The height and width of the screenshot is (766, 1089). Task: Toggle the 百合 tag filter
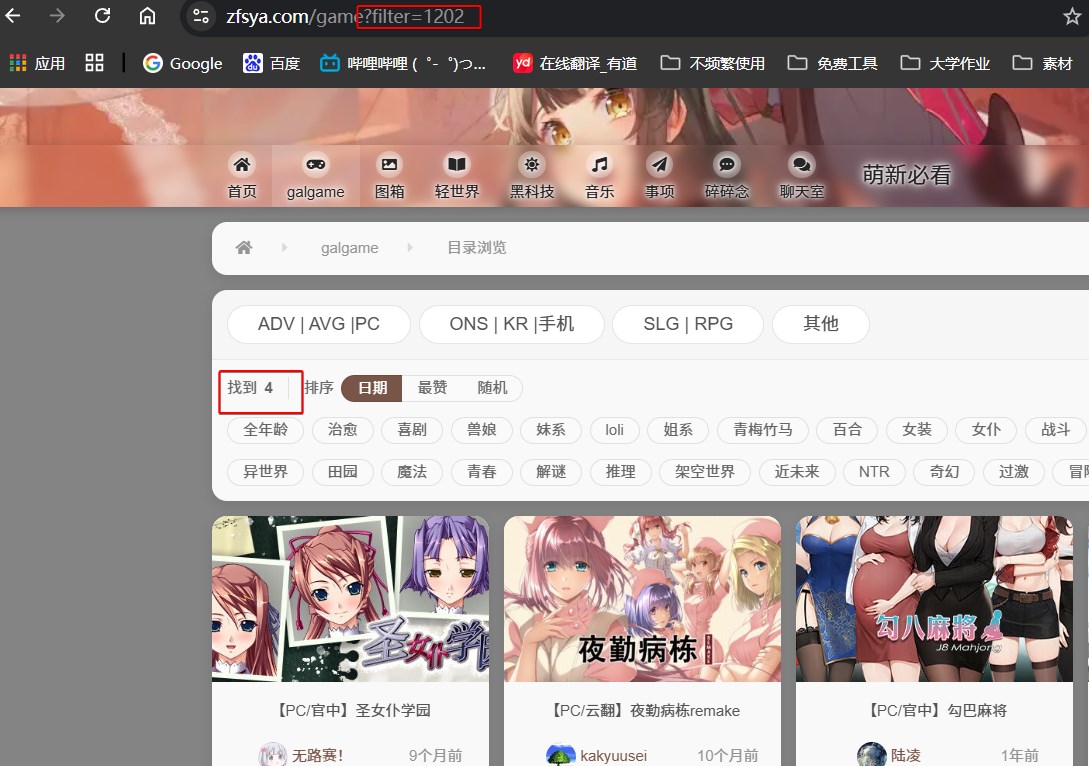(x=847, y=430)
